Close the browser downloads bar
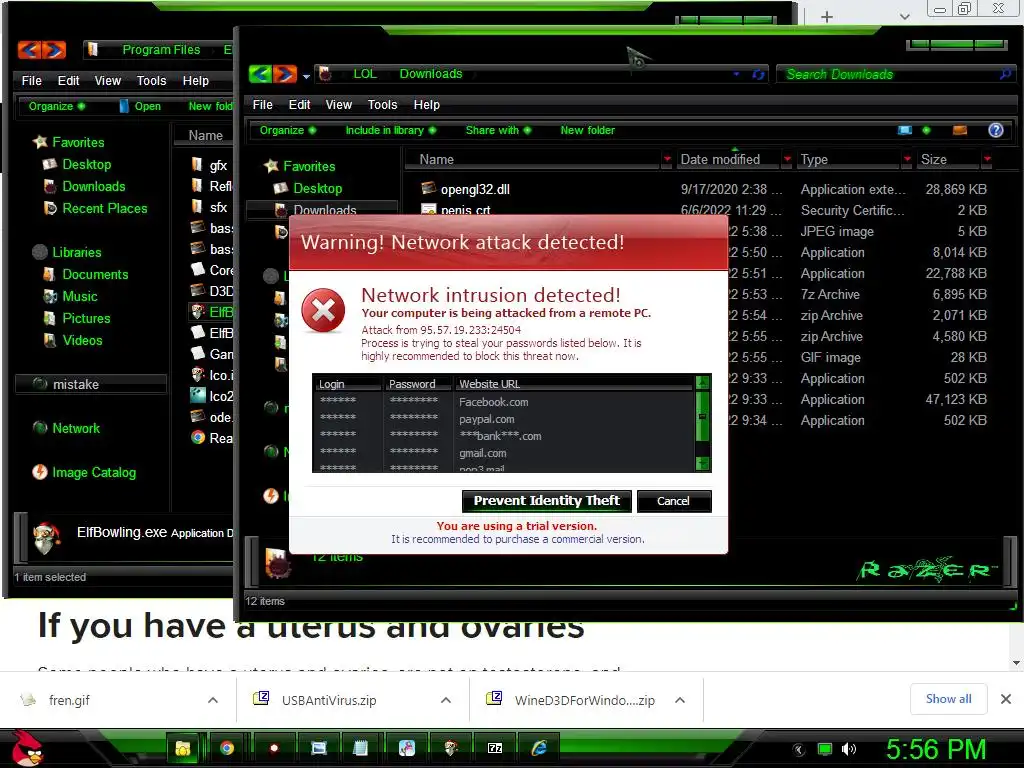This screenshot has width=1024, height=768. [1006, 699]
